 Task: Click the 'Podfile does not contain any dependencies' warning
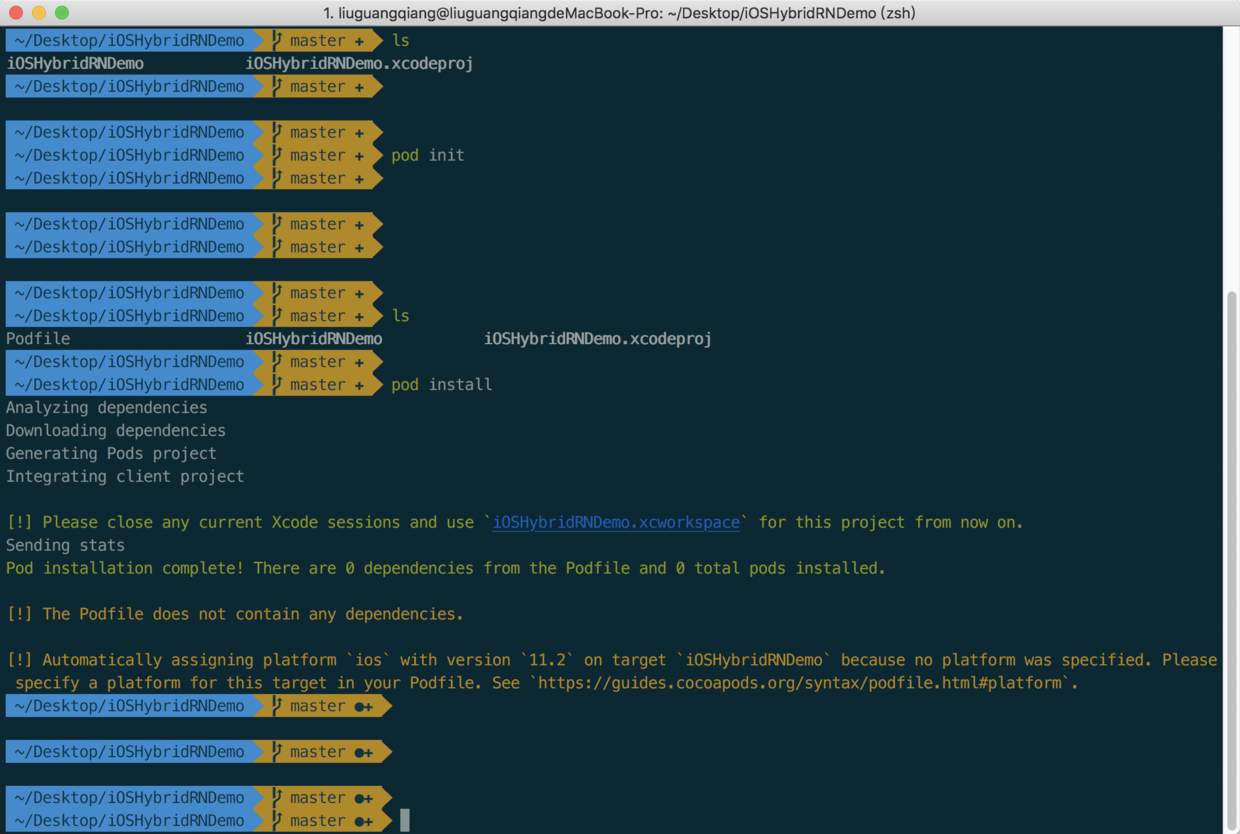(235, 614)
